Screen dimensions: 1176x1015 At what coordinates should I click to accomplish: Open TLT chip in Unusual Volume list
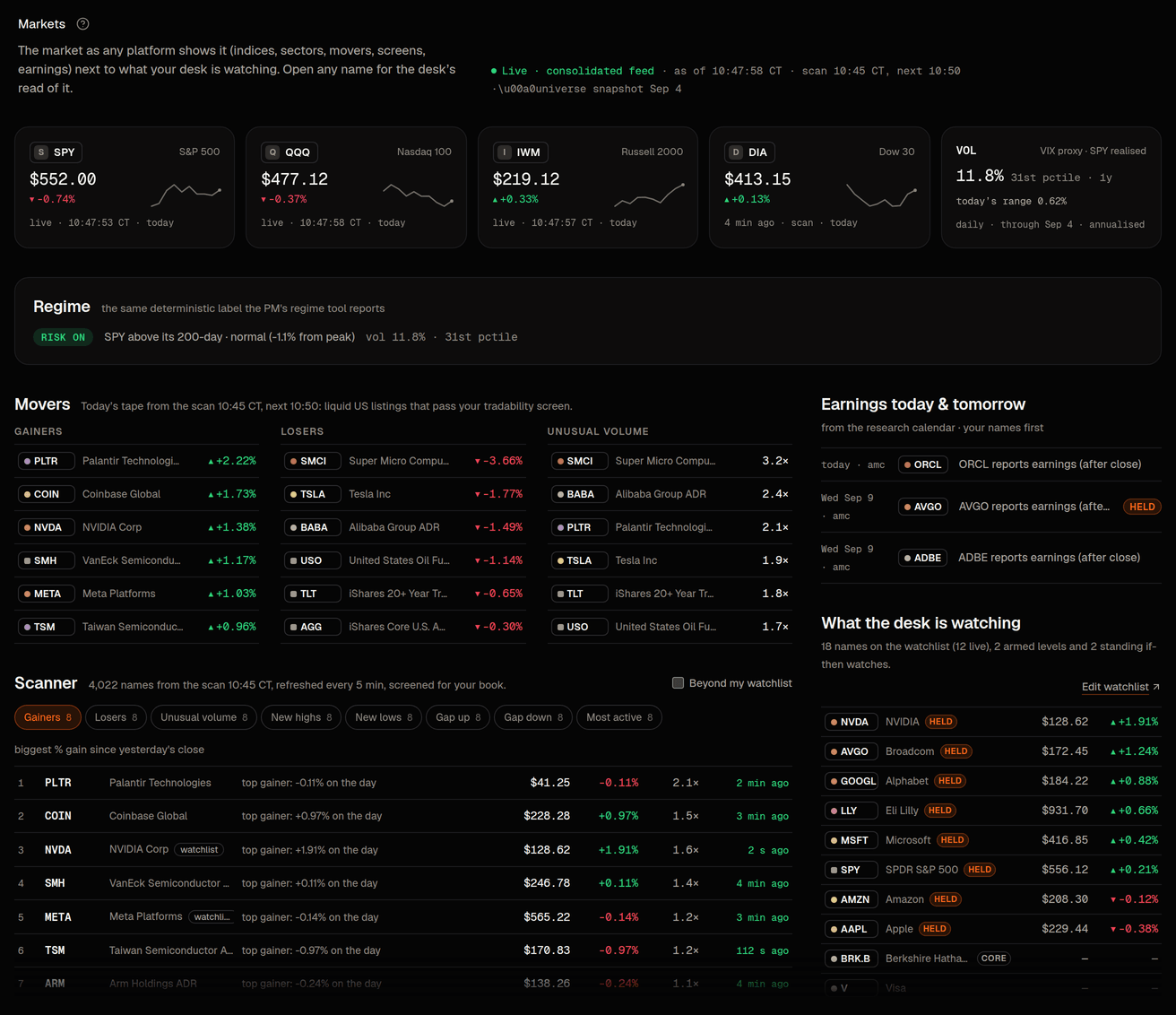[x=579, y=594]
